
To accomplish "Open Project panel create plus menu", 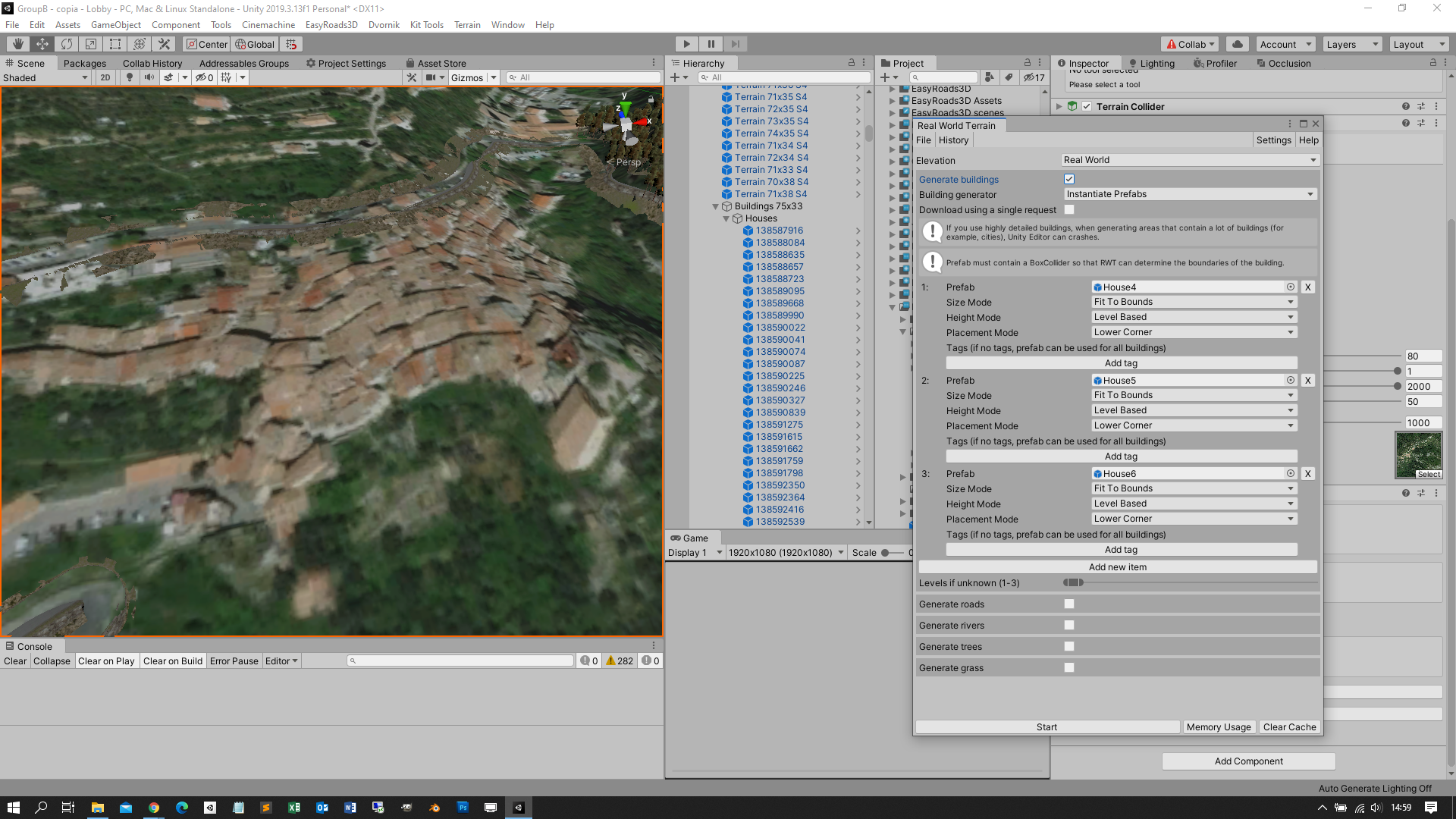I will pos(889,77).
